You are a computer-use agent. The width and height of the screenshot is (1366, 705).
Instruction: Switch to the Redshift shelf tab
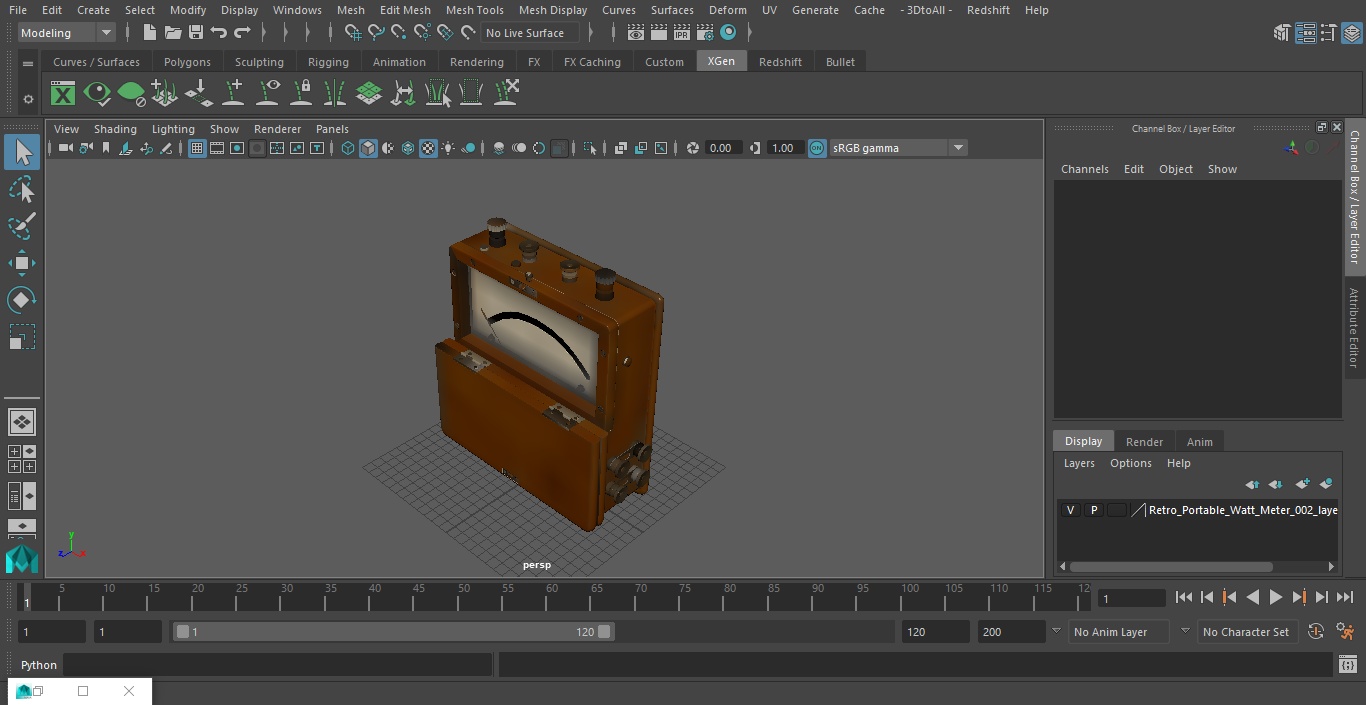(780, 62)
